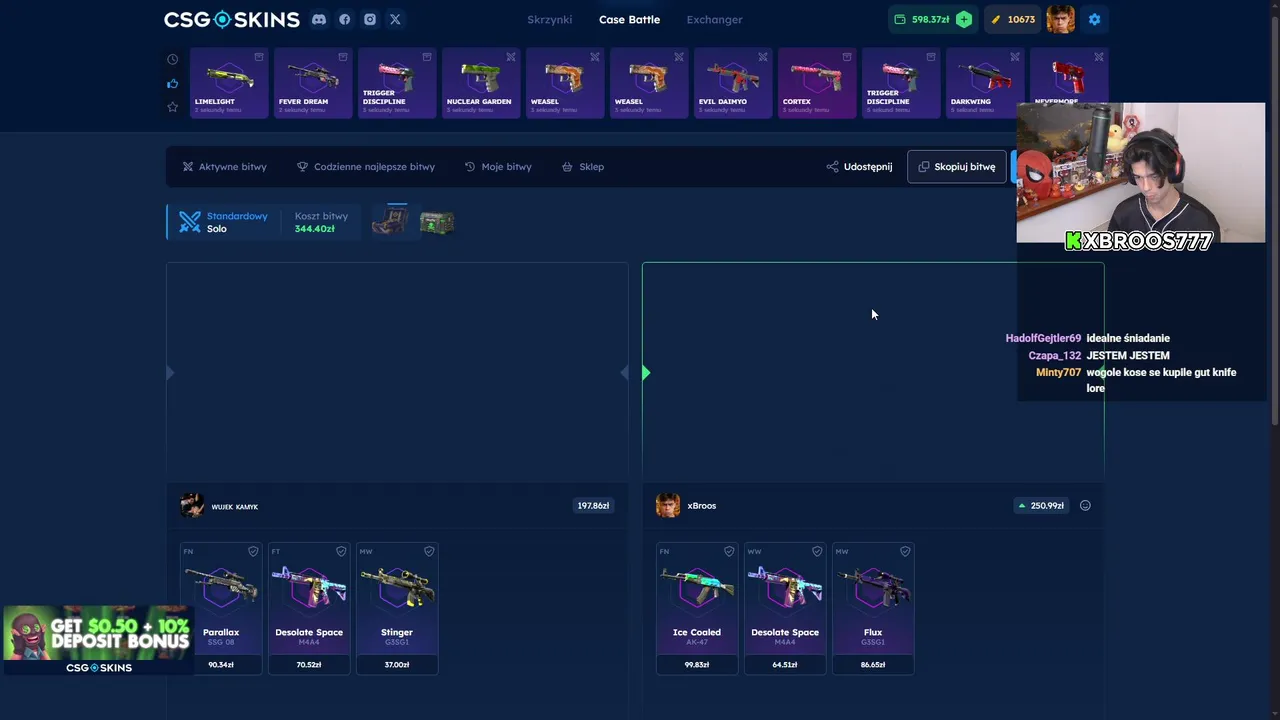The height and width of the screenshot is (720, 1280).
Task: Click the 64.51zł Desolate Space price
Action: click(785, 664)
